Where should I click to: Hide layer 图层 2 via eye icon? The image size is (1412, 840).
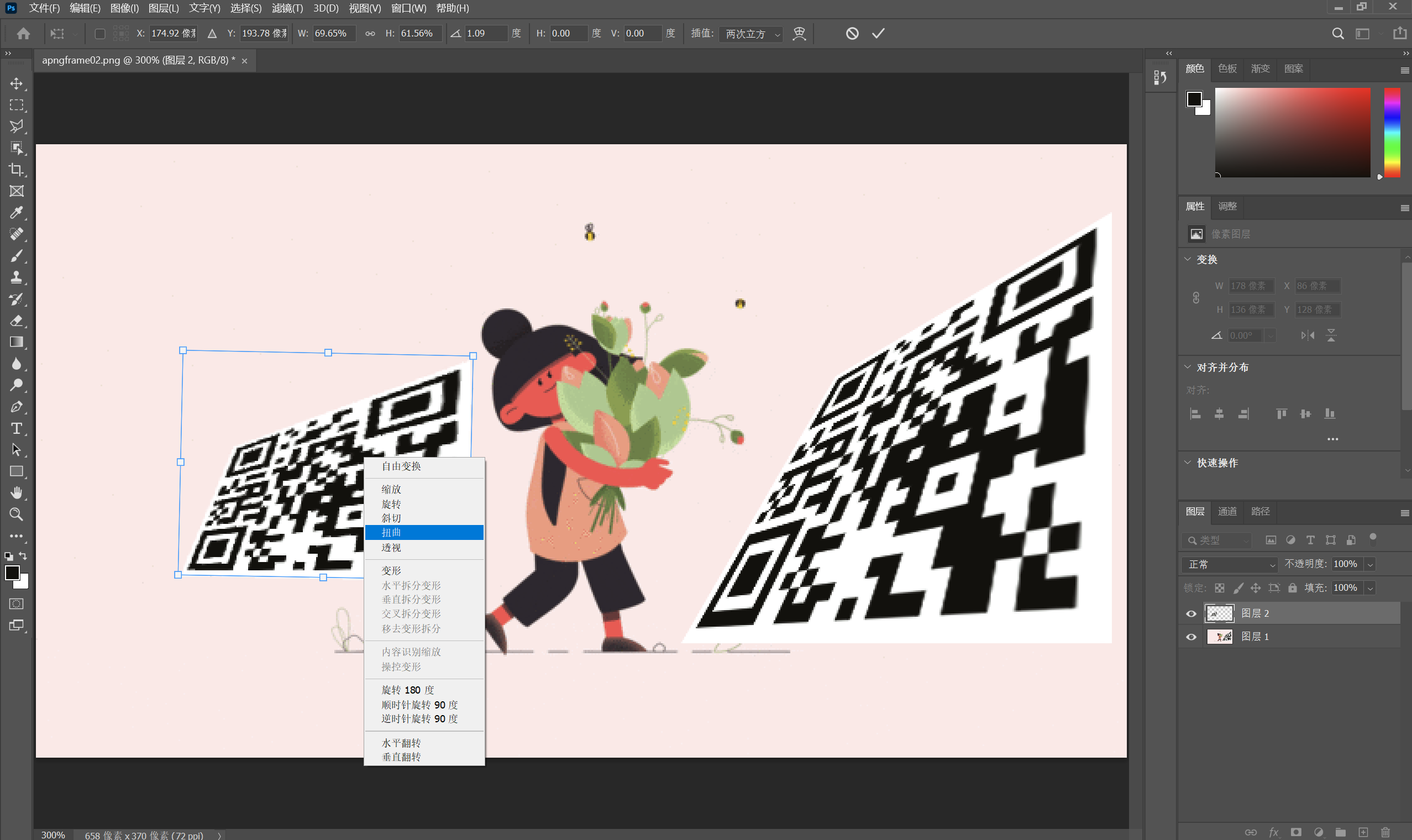click(x=1191, y=613)
